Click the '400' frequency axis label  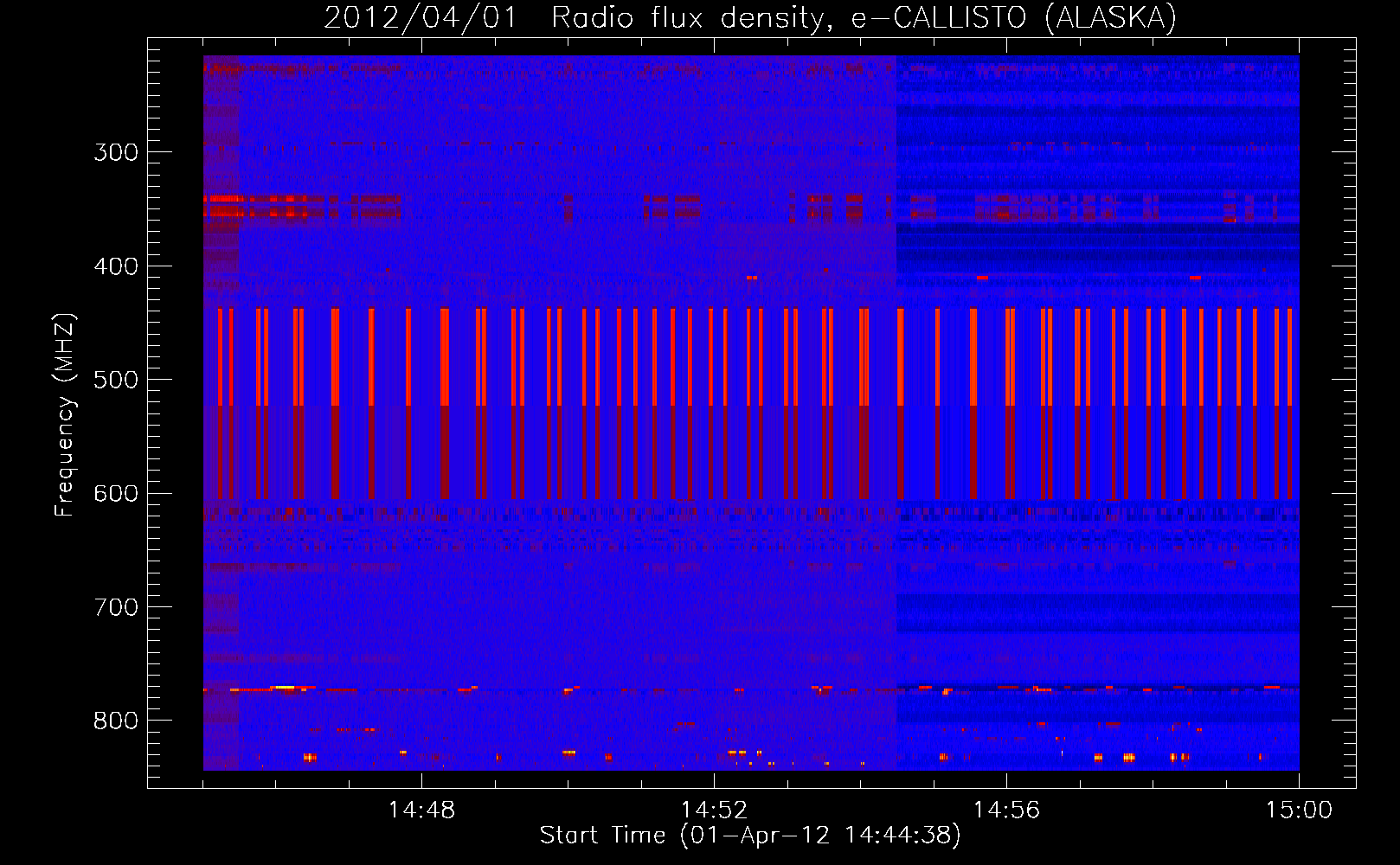pyautogui.click(x=116, y=266)
